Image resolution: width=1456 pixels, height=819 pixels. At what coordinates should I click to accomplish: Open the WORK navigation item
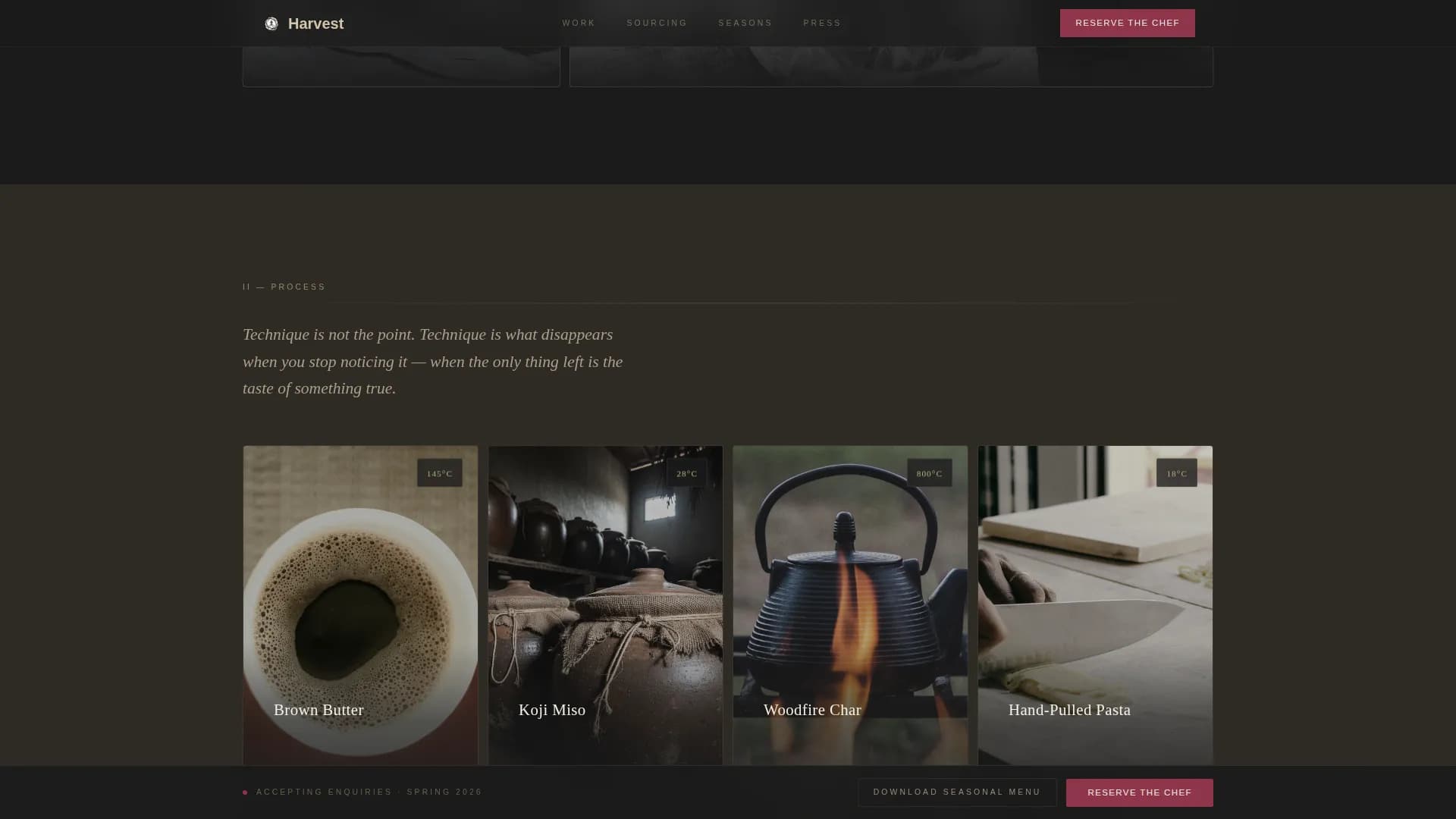click(578, 23)
